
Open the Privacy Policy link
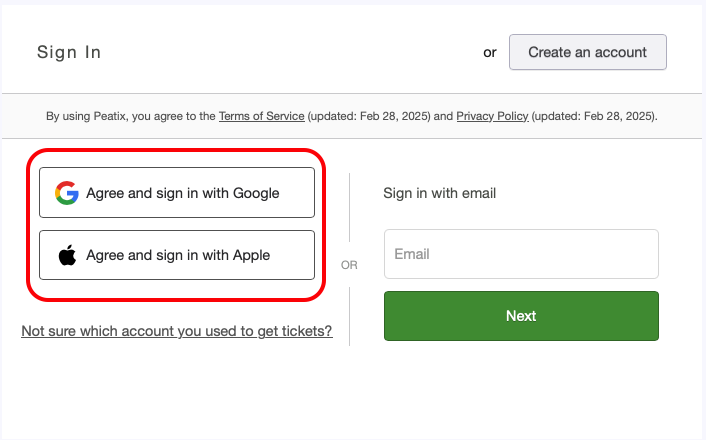point(492,116)
